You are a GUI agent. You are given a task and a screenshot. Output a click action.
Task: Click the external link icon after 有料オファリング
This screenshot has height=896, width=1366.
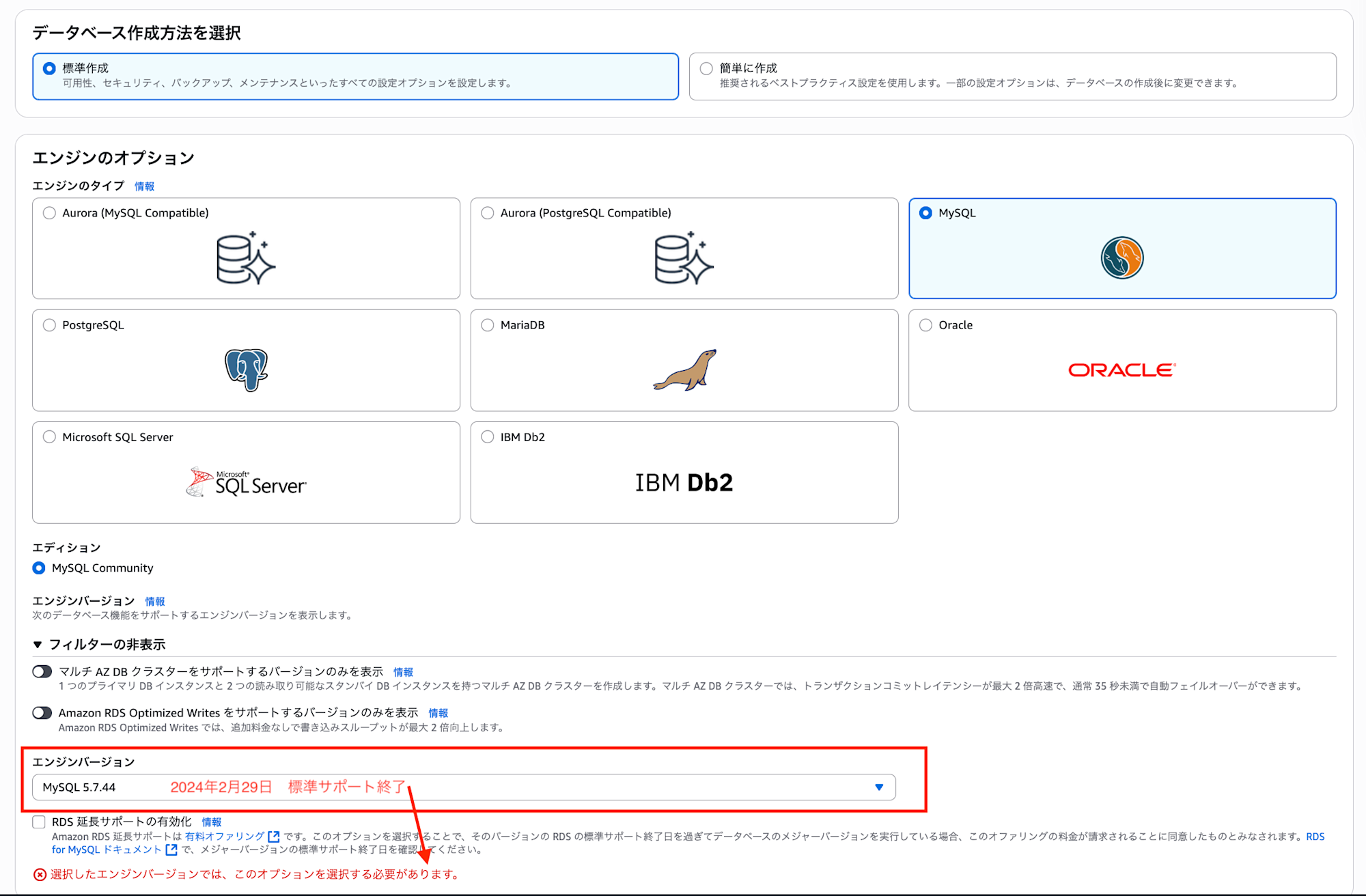pos(274,836)
